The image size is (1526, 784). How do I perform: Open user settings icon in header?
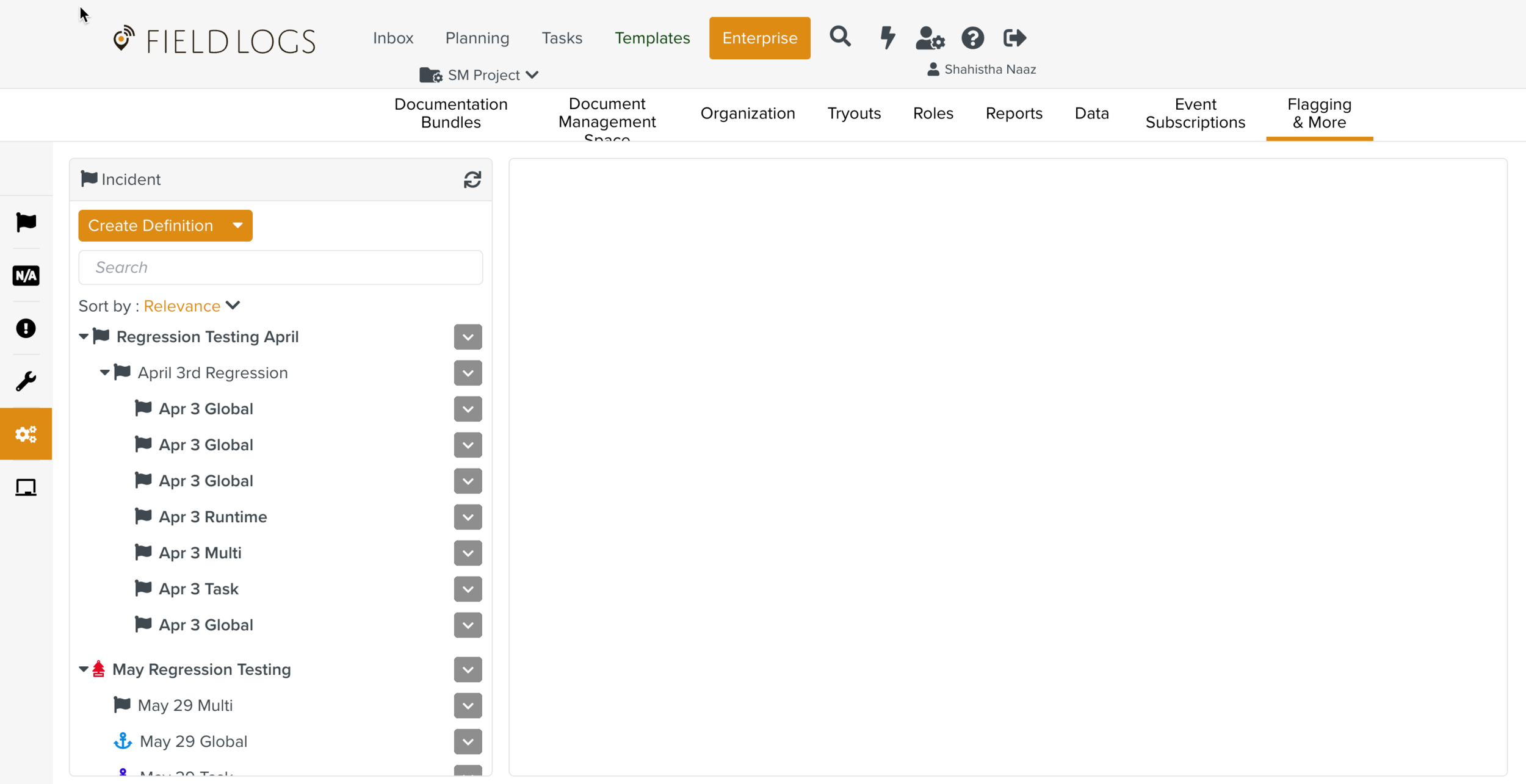coord(930,38)
